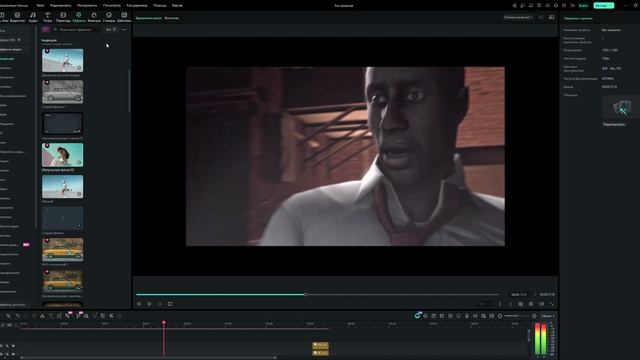Screen dimensions: 640x360
Task: Open the filter dropdown beside effects search
Action: coord(111,29)
